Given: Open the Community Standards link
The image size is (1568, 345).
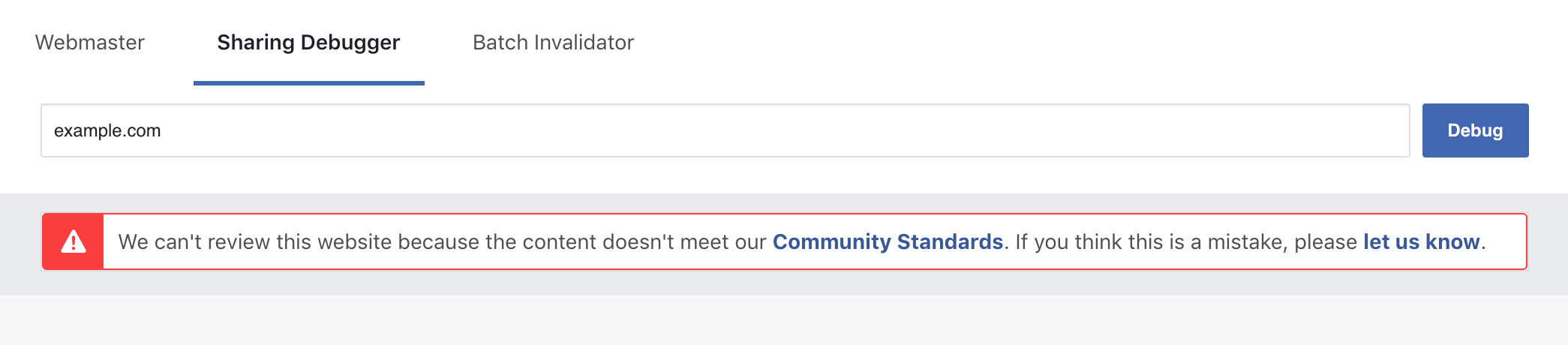Looking at the screenshot, I should (x=888, y=241).
